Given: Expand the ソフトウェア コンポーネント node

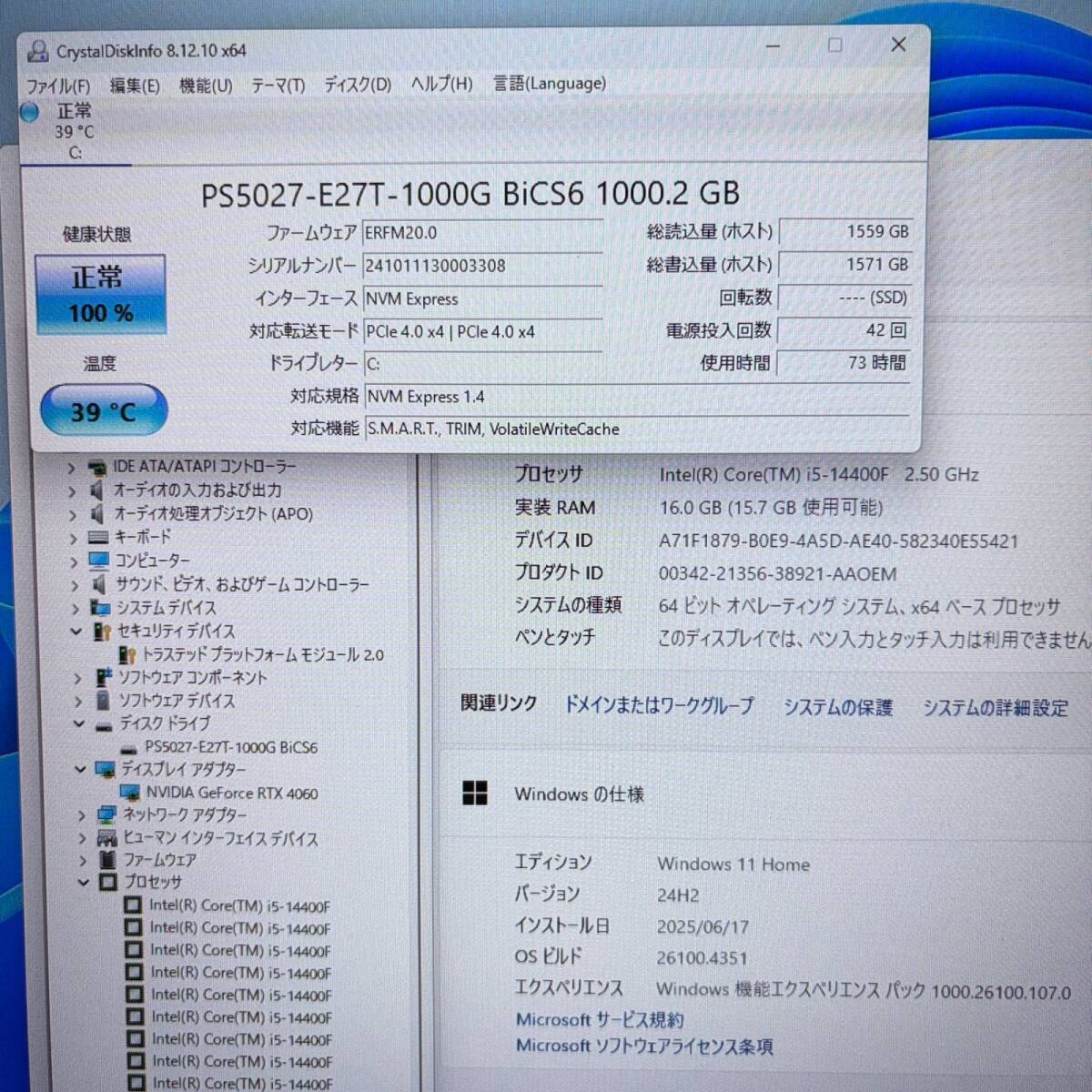Looking at the screenshot, I should [77, 678].
